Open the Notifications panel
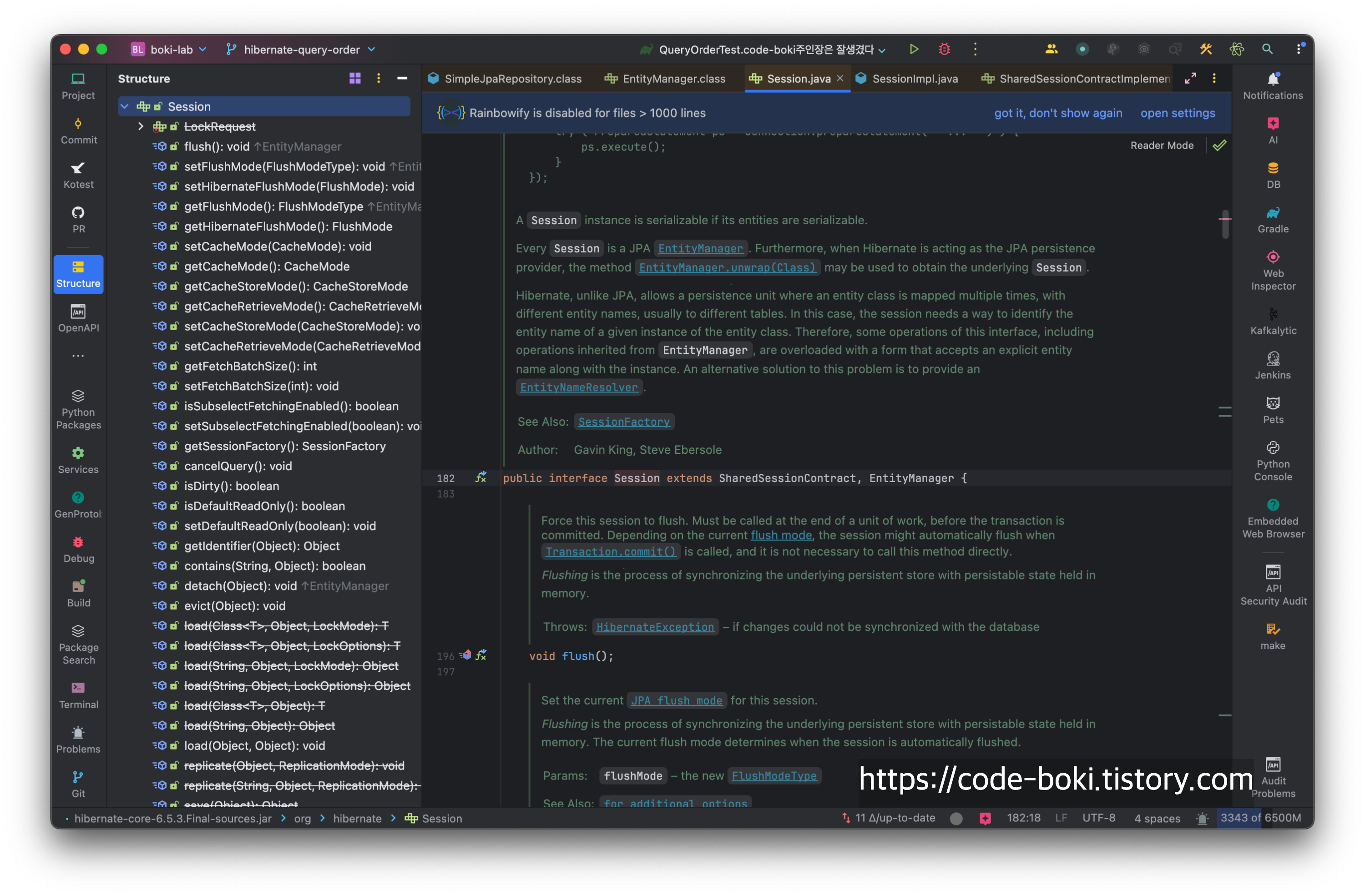Screen dimensions: 1365x896 1272,86
